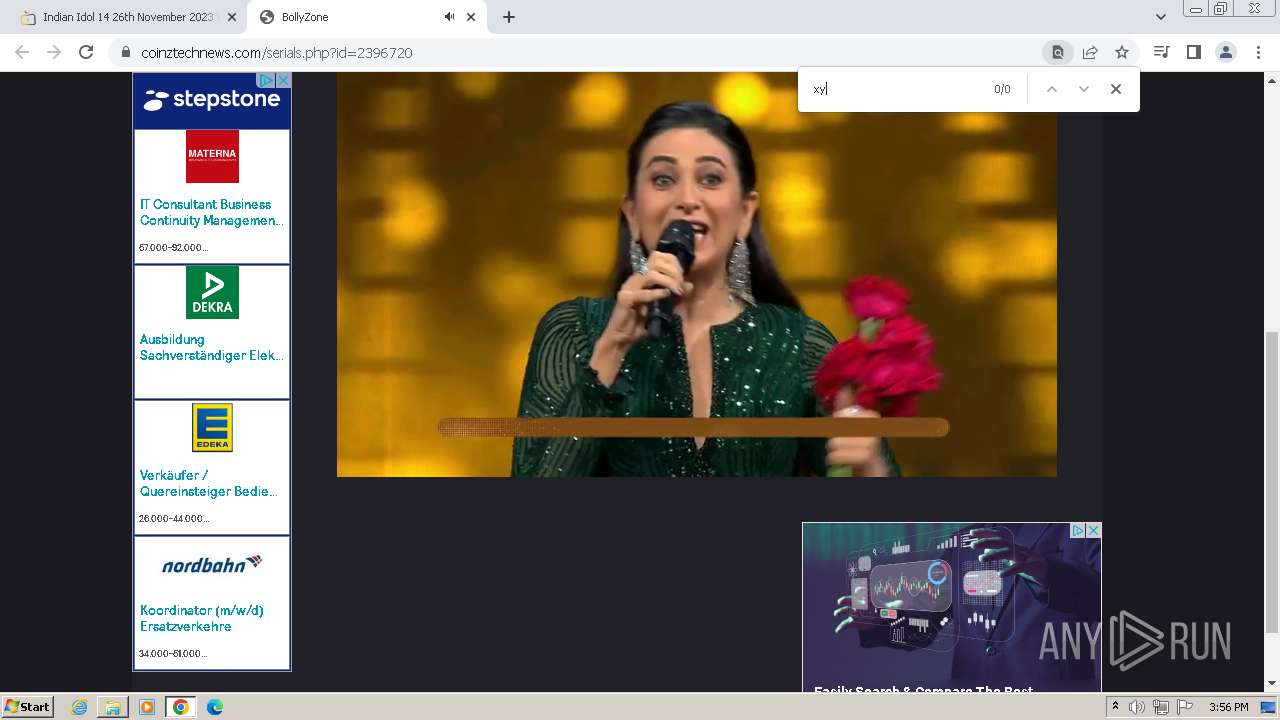Screen dimensions: 1280x720
Task: Open the profile avatar menu
Action: point(1225,52)
